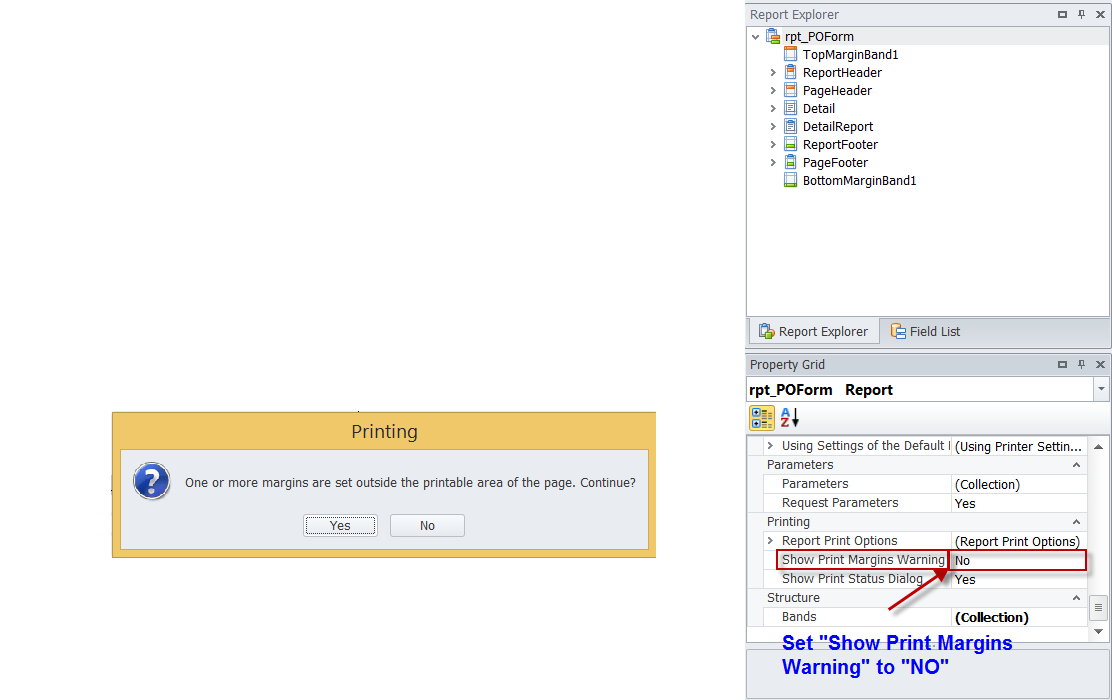Expand the DetailReport tree node
Viewport: 1112px width, 700px height.
773,127
